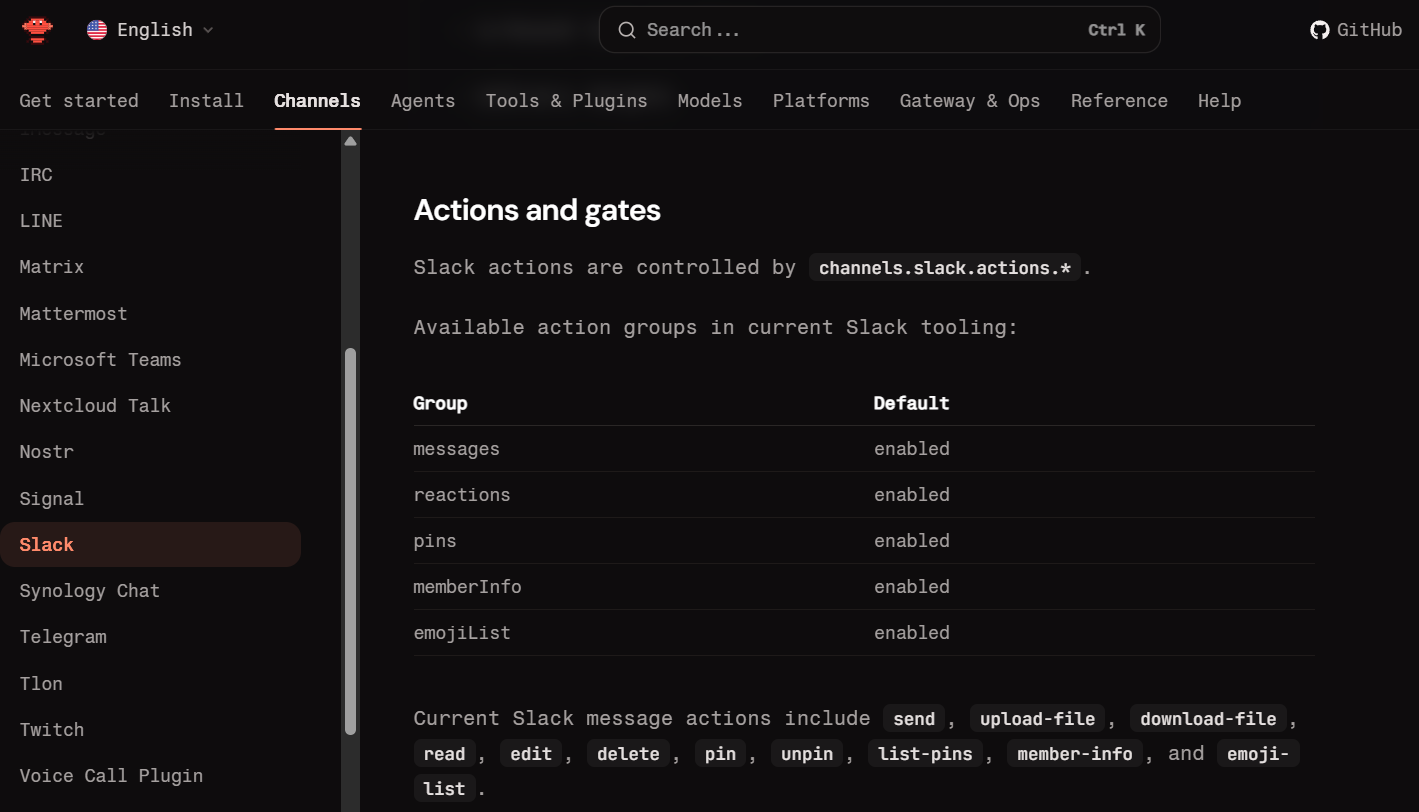Click enabled value in messages row
The image size is (1419, 812).
[912, 449]
